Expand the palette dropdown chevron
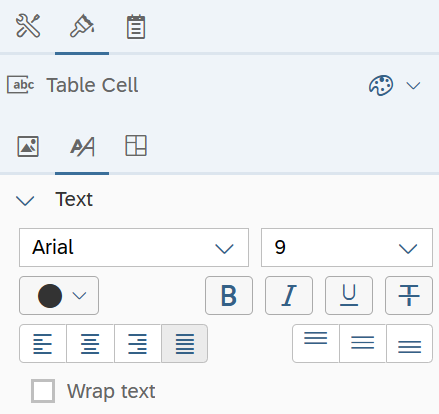The width and height of the screenshot is (439, 414). click(413, 86)
